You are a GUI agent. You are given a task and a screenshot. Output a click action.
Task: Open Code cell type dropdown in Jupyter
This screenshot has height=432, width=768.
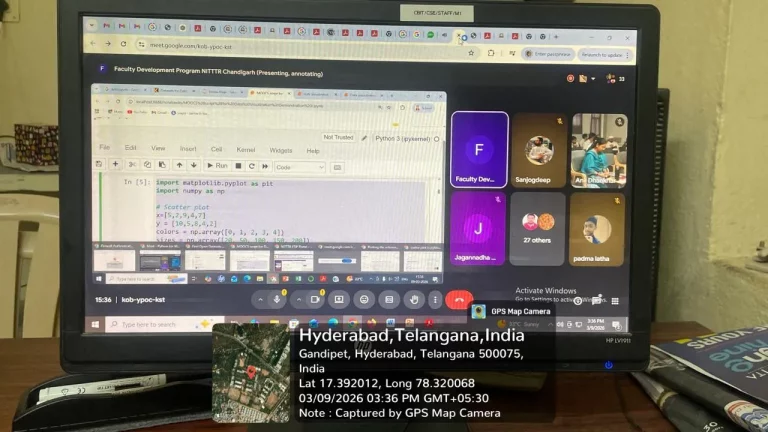[300, 167]
